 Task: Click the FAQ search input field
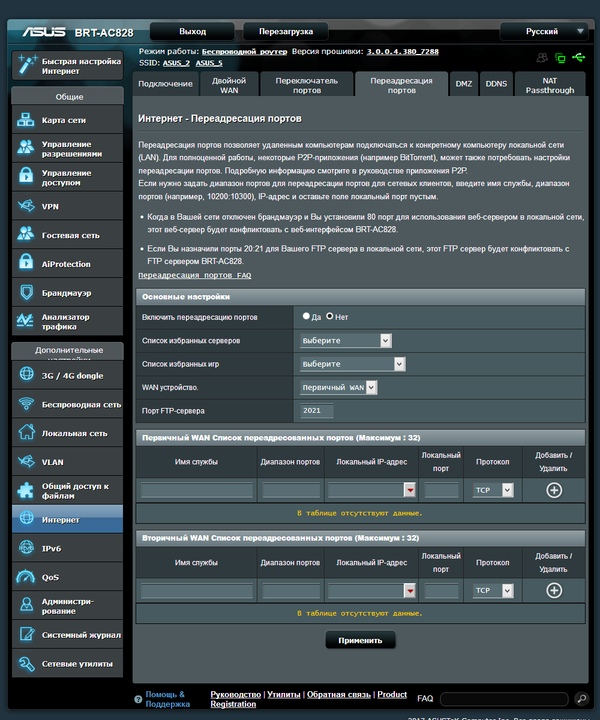coord(504,699)
